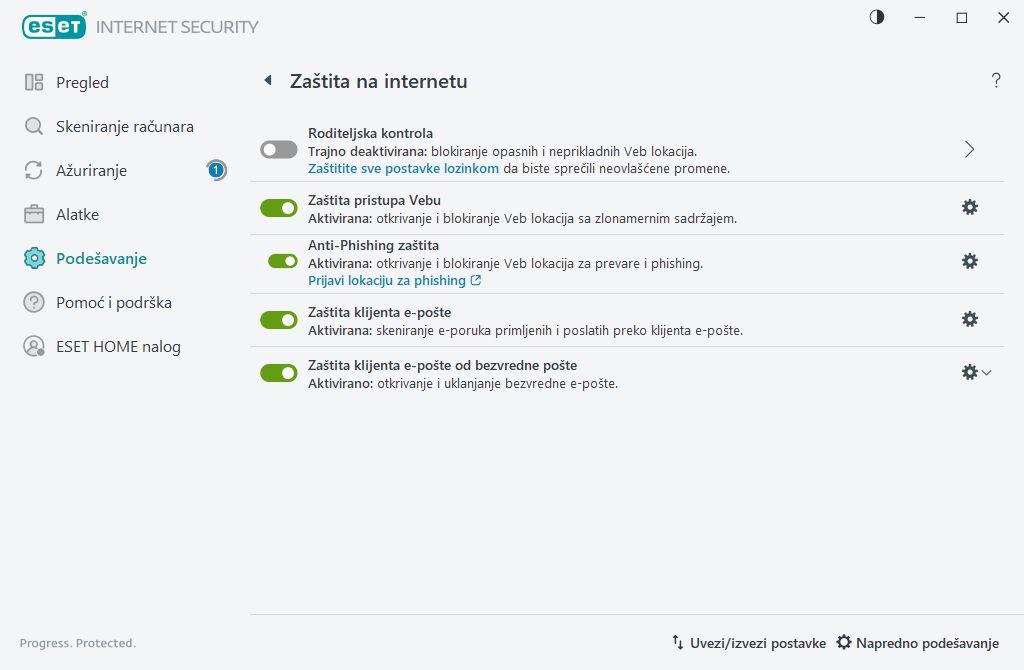Turn off Anti-Phishing zaštita toggle
1024x670 pixels.
tap(278, 260)
